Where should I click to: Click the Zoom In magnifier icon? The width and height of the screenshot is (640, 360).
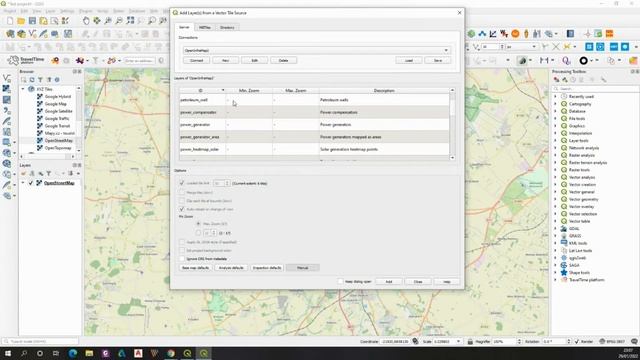[108, 20]
